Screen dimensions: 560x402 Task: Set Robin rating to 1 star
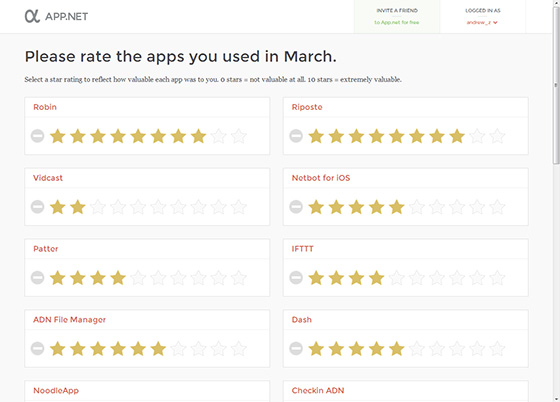[58, 136]
